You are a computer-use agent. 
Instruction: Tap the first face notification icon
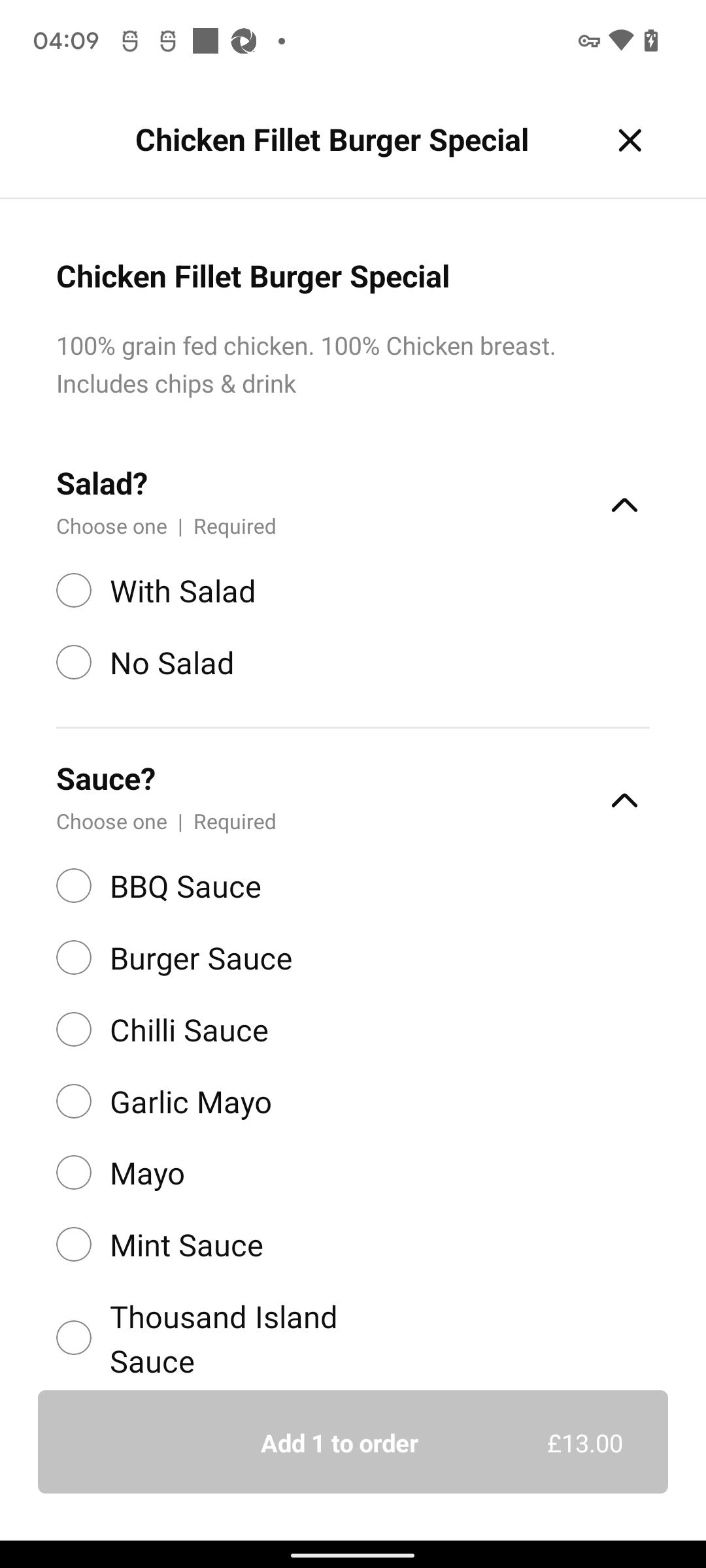[x=130, y=41]
